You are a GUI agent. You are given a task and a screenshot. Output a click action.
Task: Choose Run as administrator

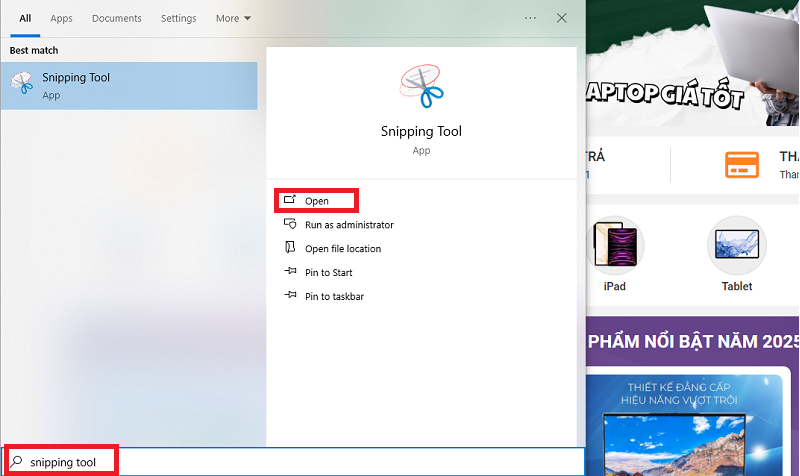pyautogui.click(x=349, y=225)
